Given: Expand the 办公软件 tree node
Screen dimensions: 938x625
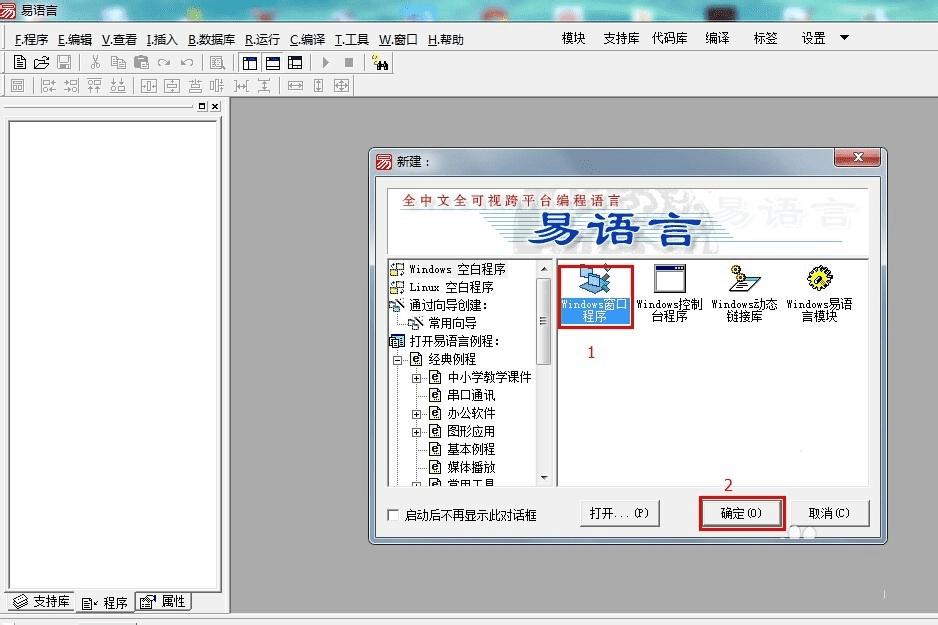Looking at the screenshot, I should point(416,414).
